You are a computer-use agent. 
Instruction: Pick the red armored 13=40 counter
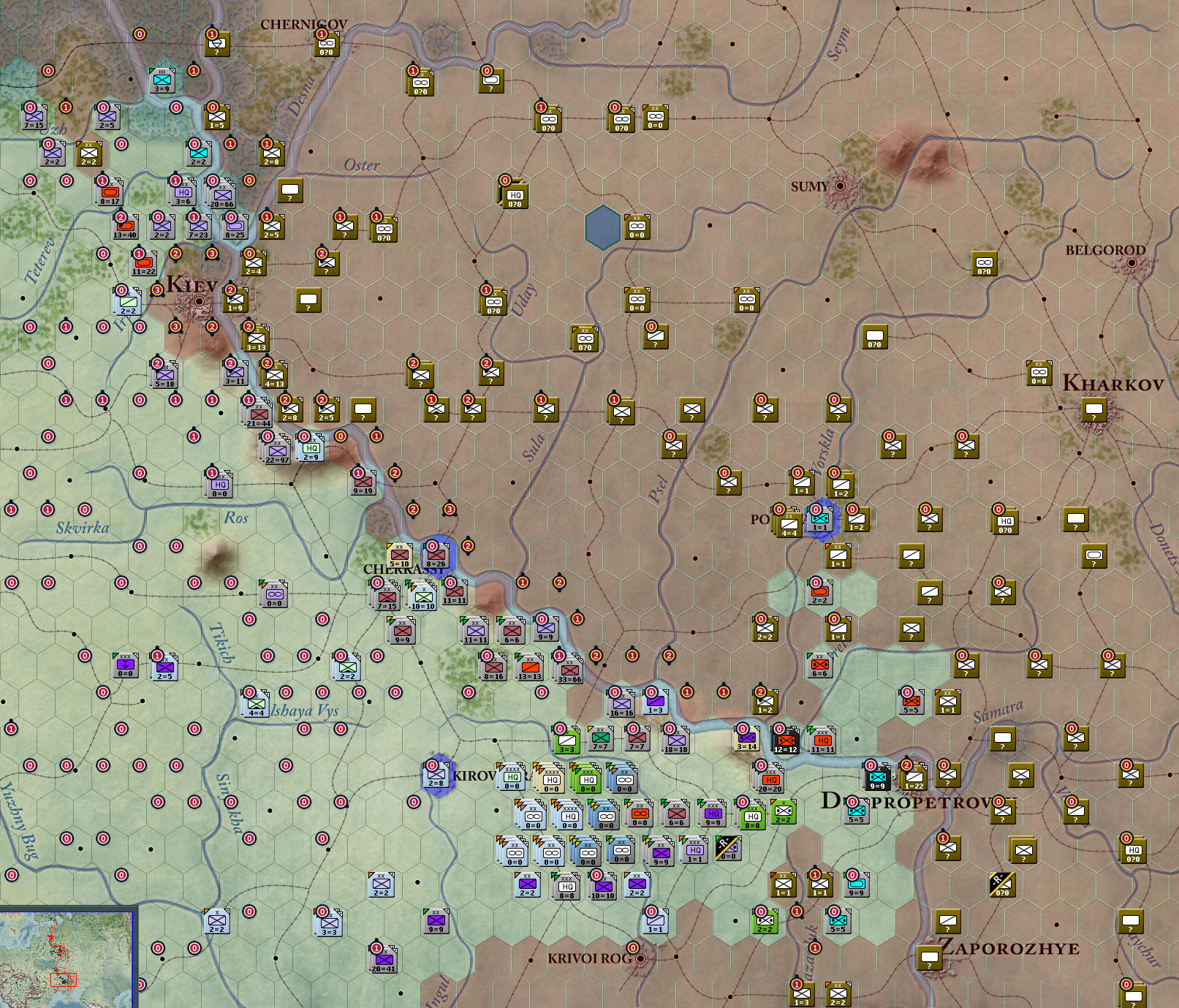[x=126, y=227]
